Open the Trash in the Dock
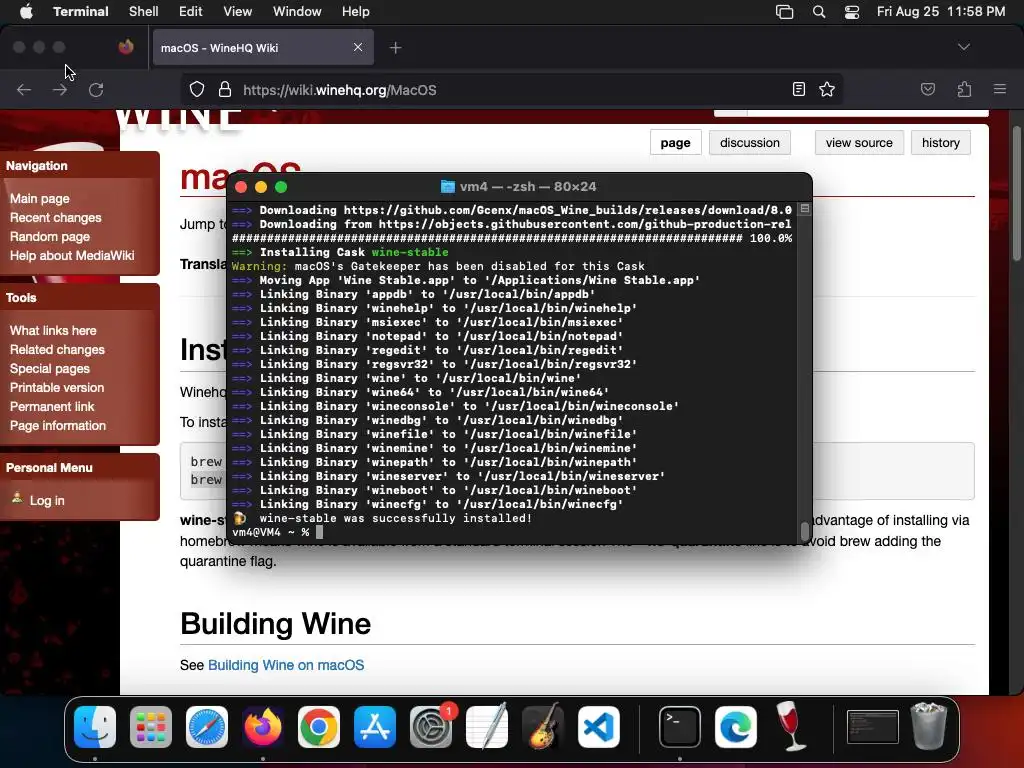 tap(929, 726)
